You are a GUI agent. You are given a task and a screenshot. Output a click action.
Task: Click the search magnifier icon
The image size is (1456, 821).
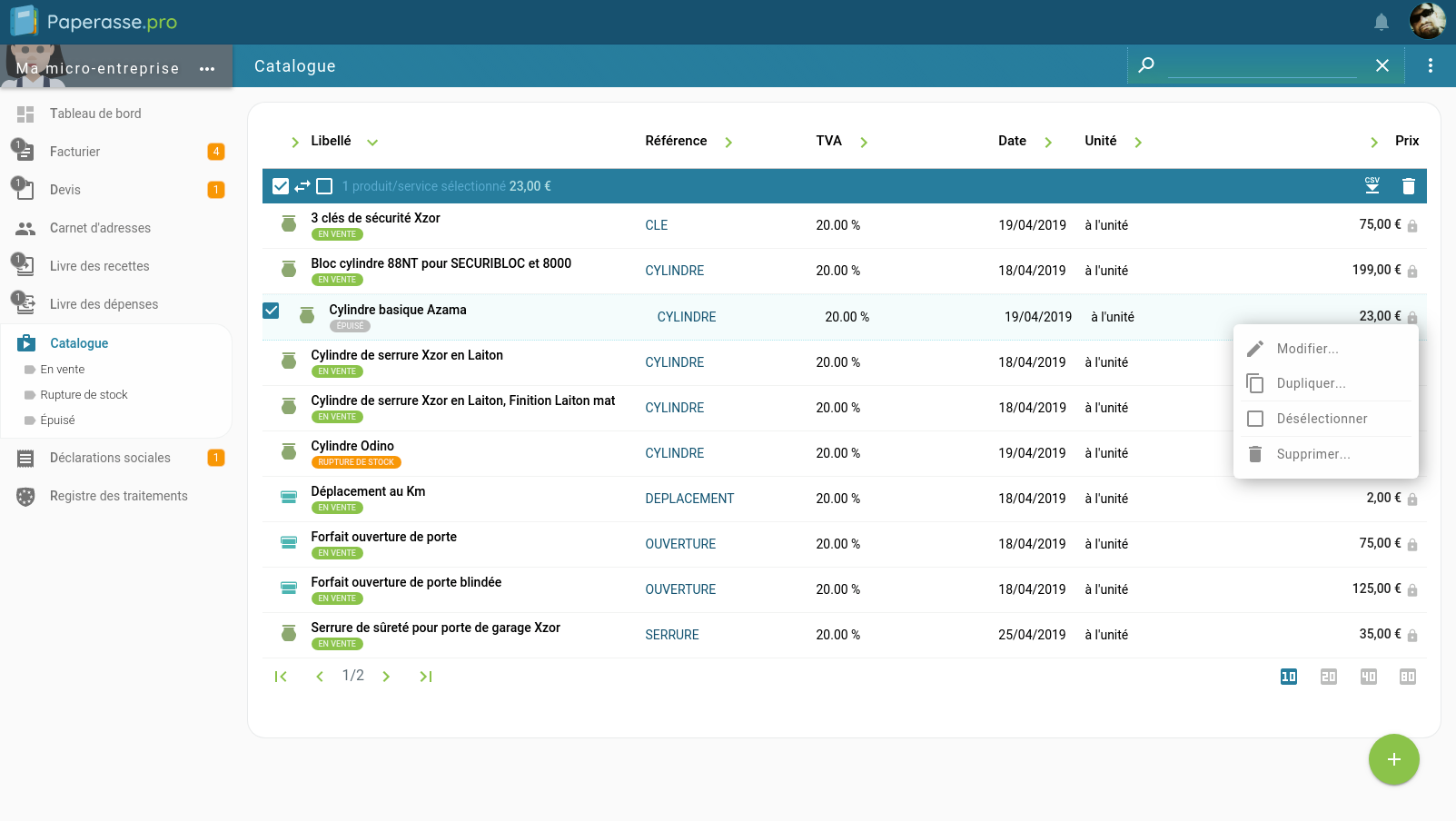pyautogui.click(x=1146, y=65)
